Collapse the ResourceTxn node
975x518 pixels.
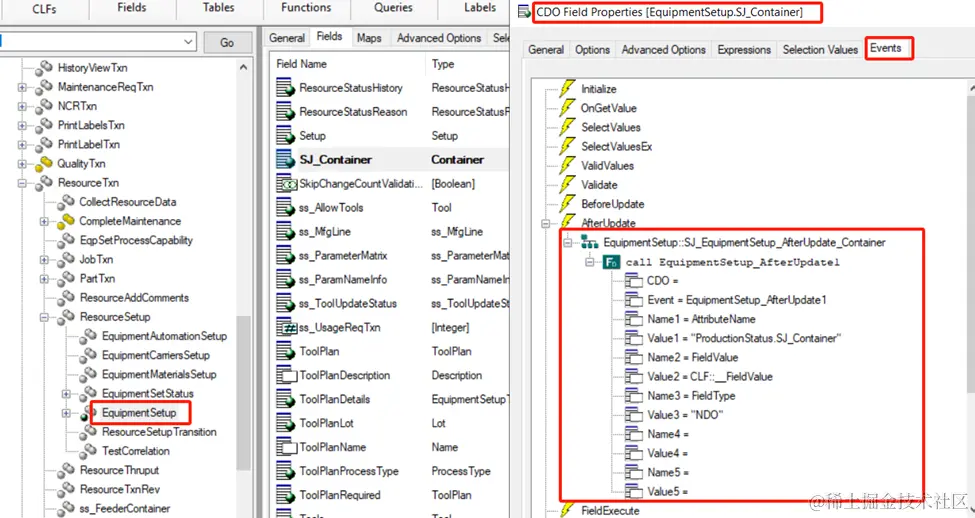[x=22, y=183]
